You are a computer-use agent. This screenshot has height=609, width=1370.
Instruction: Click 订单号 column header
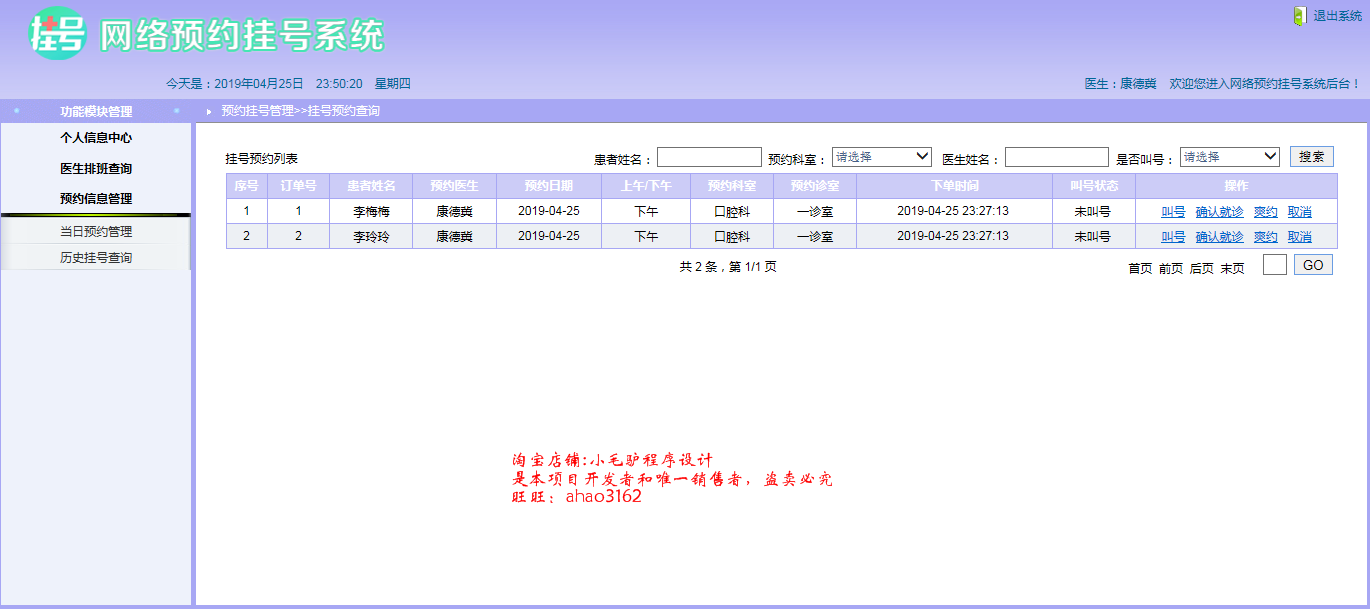coord(298,186)
